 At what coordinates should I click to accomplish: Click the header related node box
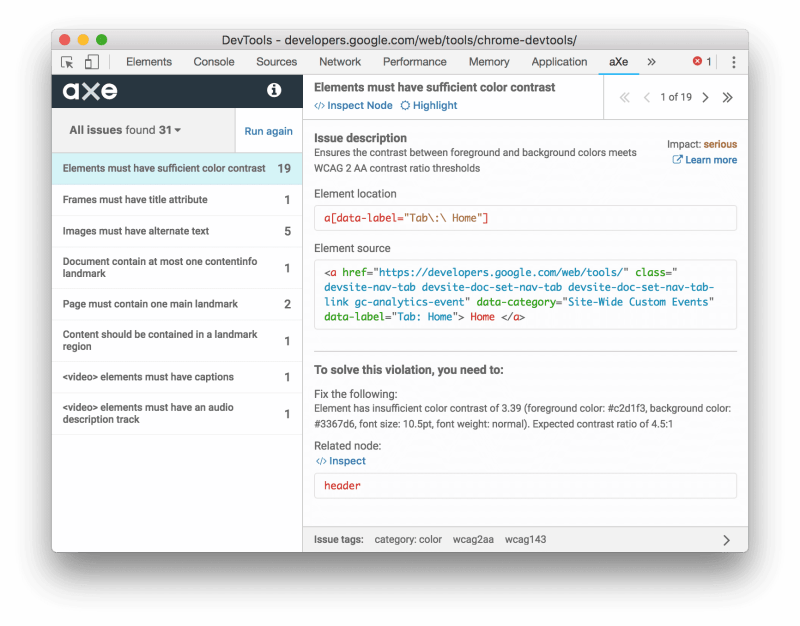pyautogui.click(x=526, y=486)
